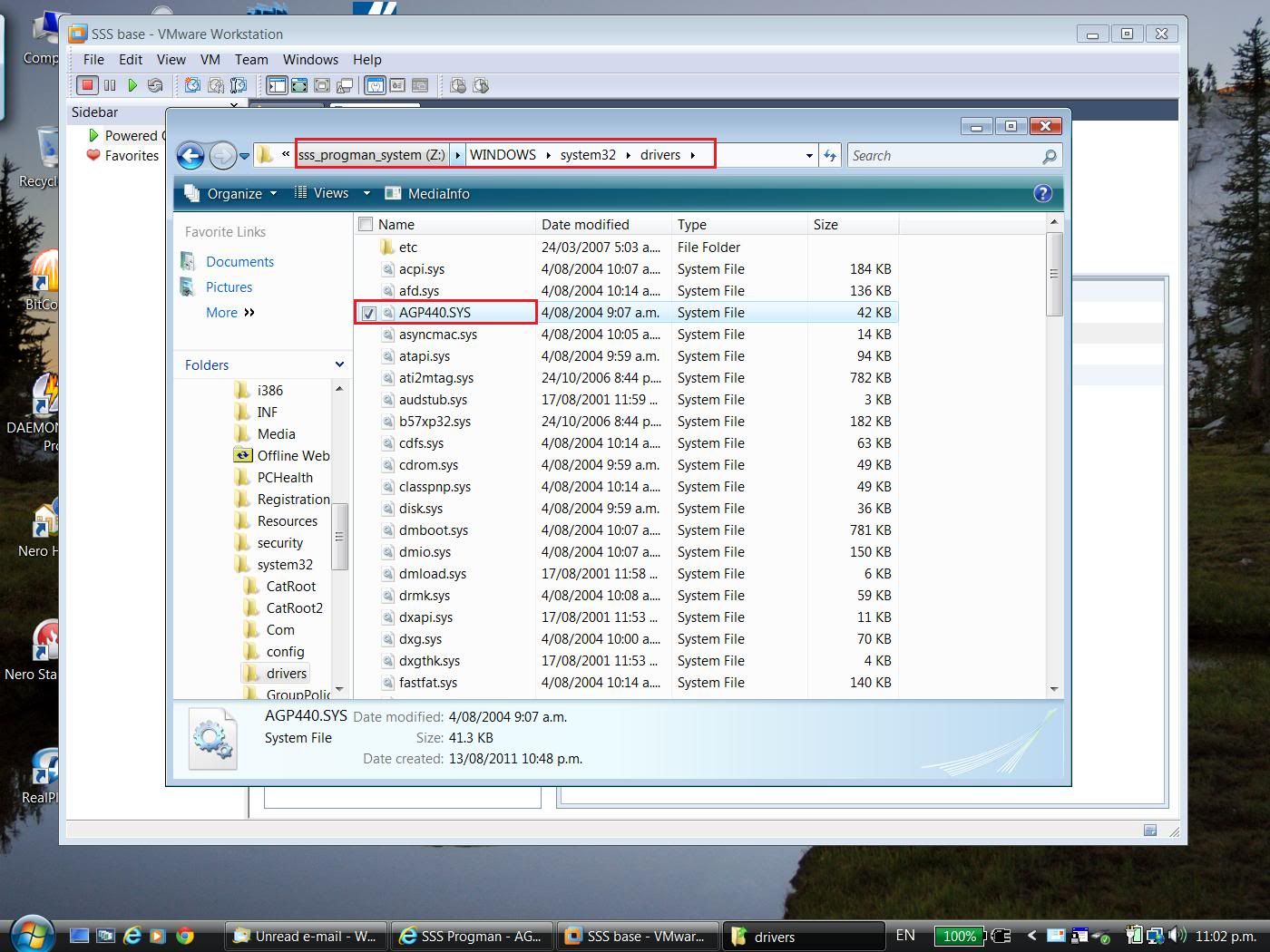Refresh the folder with the address bar refresh icon
The width and height of the screenshot is (1270, 952).
(830, 156)
